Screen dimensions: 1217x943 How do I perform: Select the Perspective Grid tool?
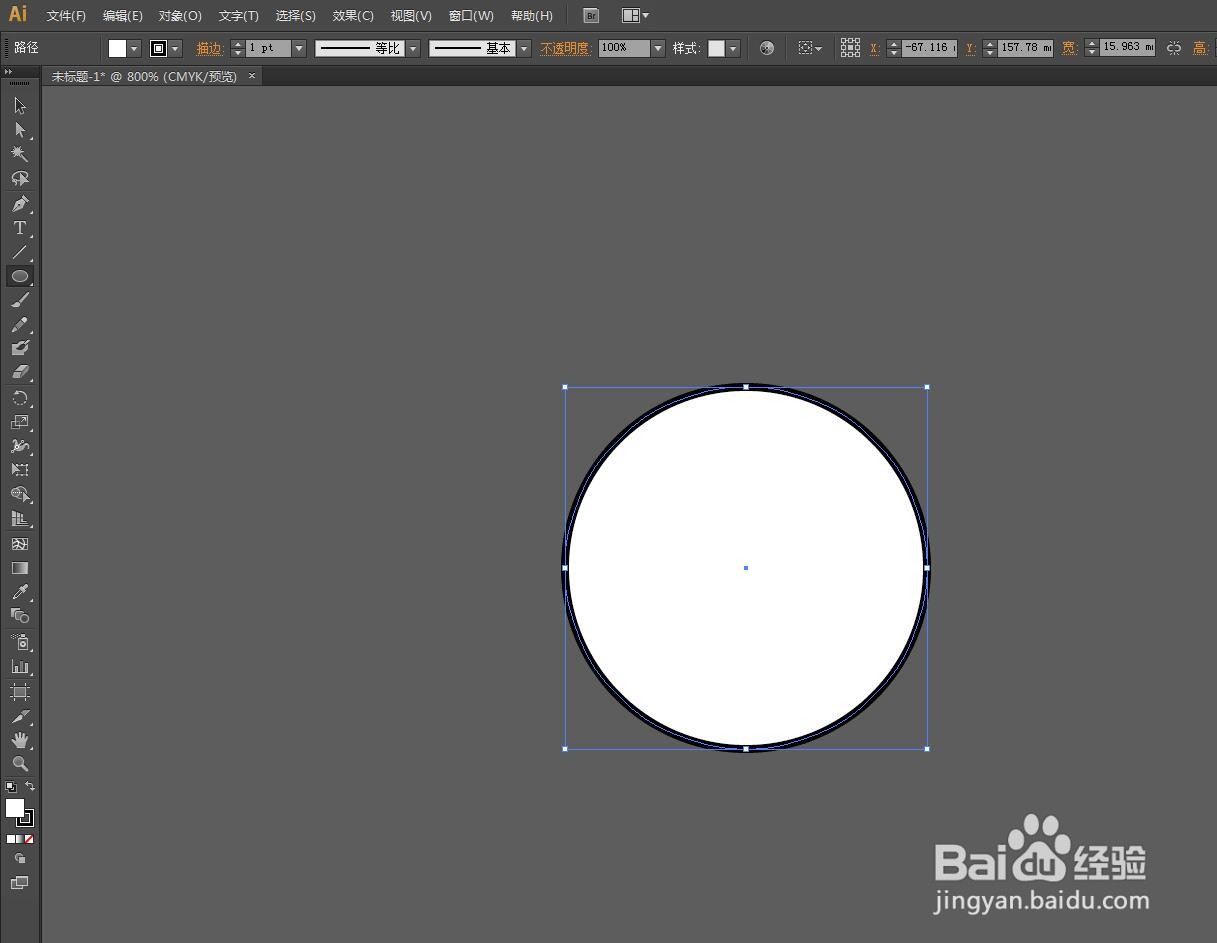coord(20,519)
